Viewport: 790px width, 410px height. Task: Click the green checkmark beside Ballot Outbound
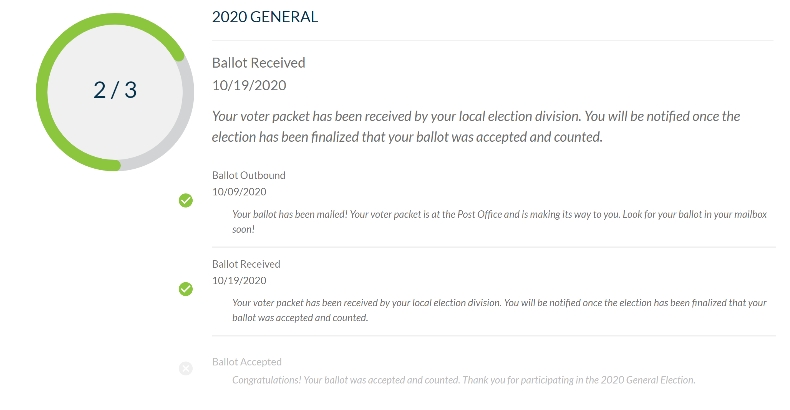[185, 201]
